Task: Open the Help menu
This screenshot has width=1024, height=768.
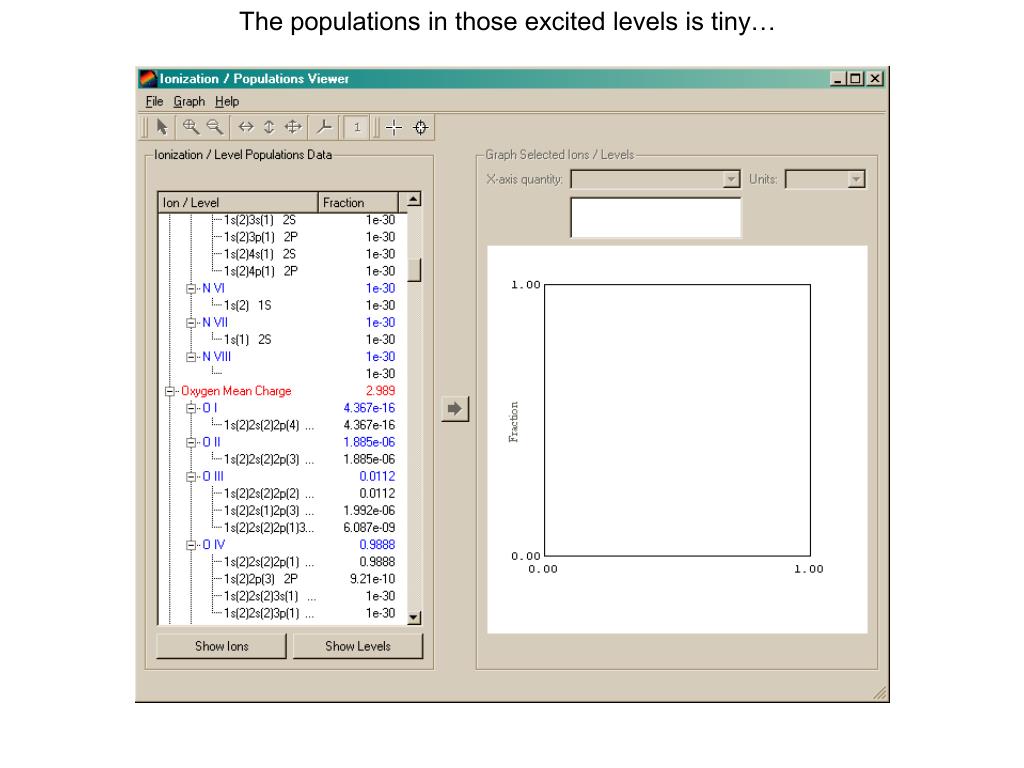Action: pos(227,101)
